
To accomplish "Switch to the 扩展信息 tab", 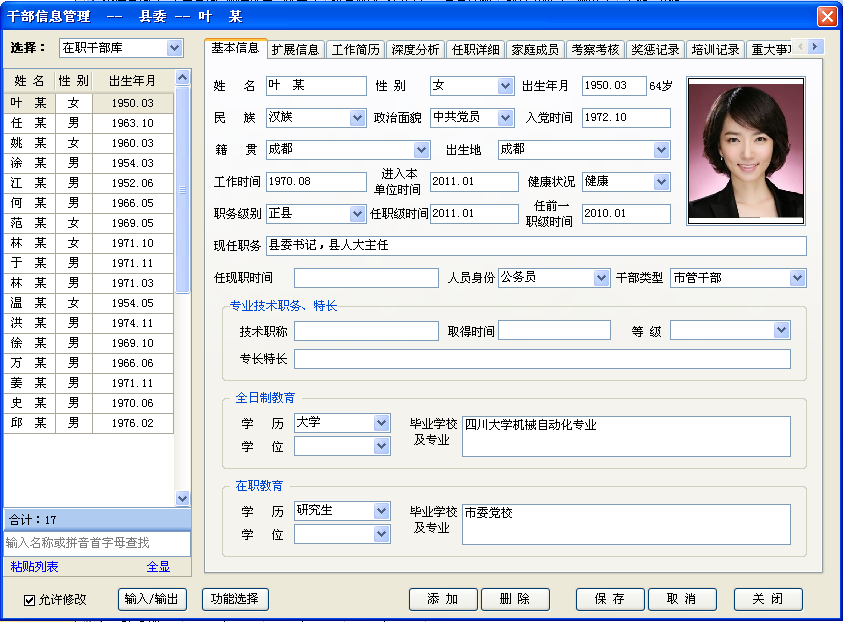I will pos(295,49).
